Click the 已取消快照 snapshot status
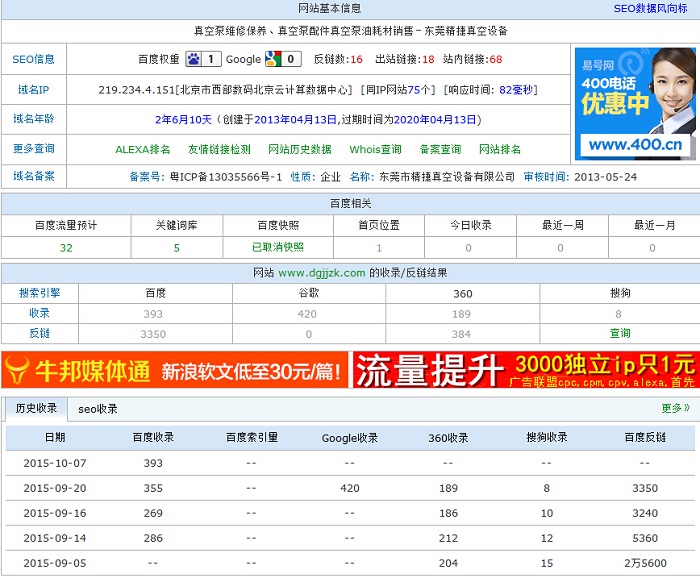This screenshot has width=700, height=578. 277,247
